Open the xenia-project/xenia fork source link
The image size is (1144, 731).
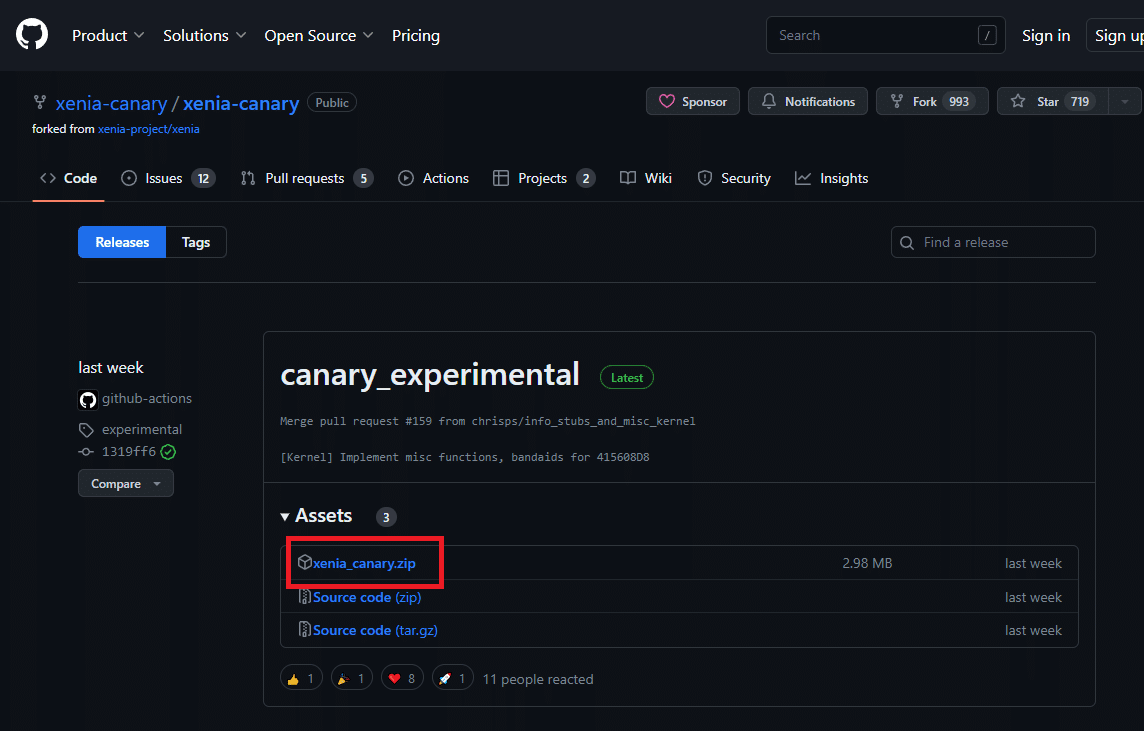(x=149, y=129)
